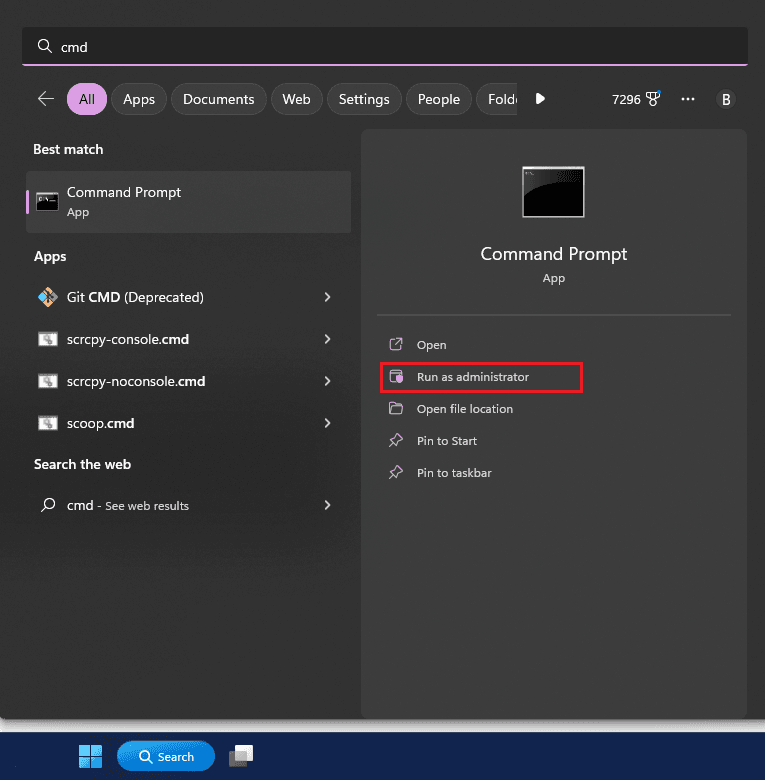
Task: Expand Git CMD (Deprecated) chevron
Action: pyautogui.click(x=327, y=297)
